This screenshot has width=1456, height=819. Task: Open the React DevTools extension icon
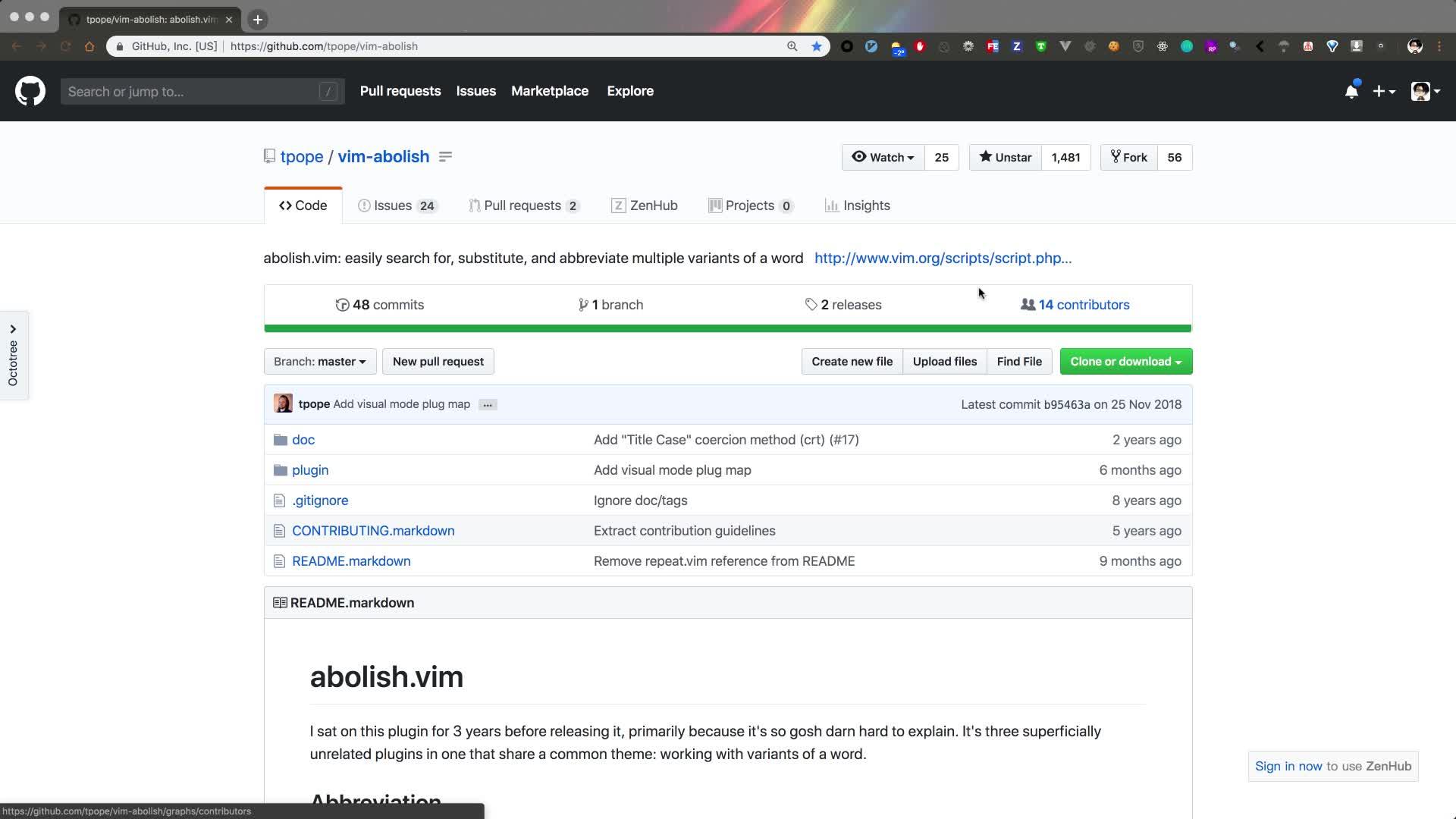[1163, 46]
